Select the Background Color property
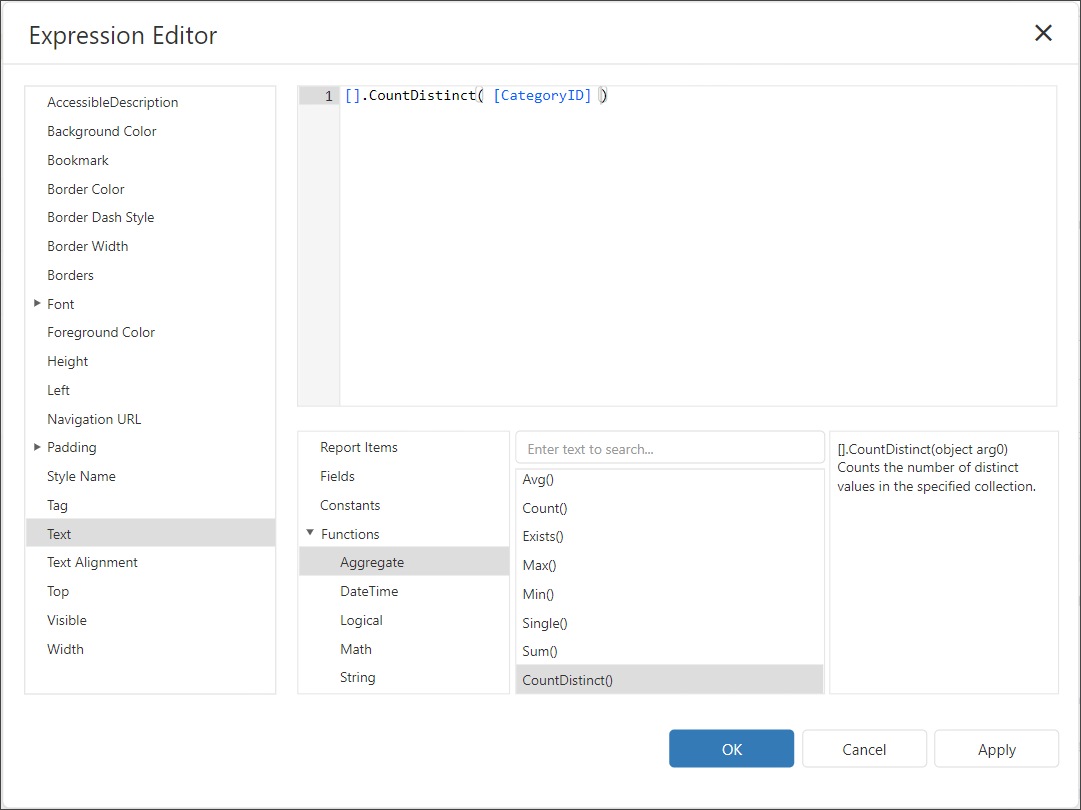1081x810 pixels. (150, 131)
